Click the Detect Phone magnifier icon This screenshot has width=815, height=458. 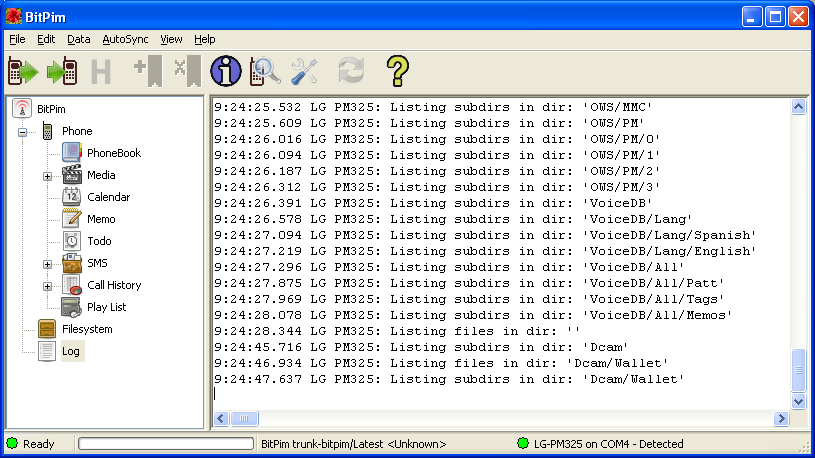tap(265, 71)
